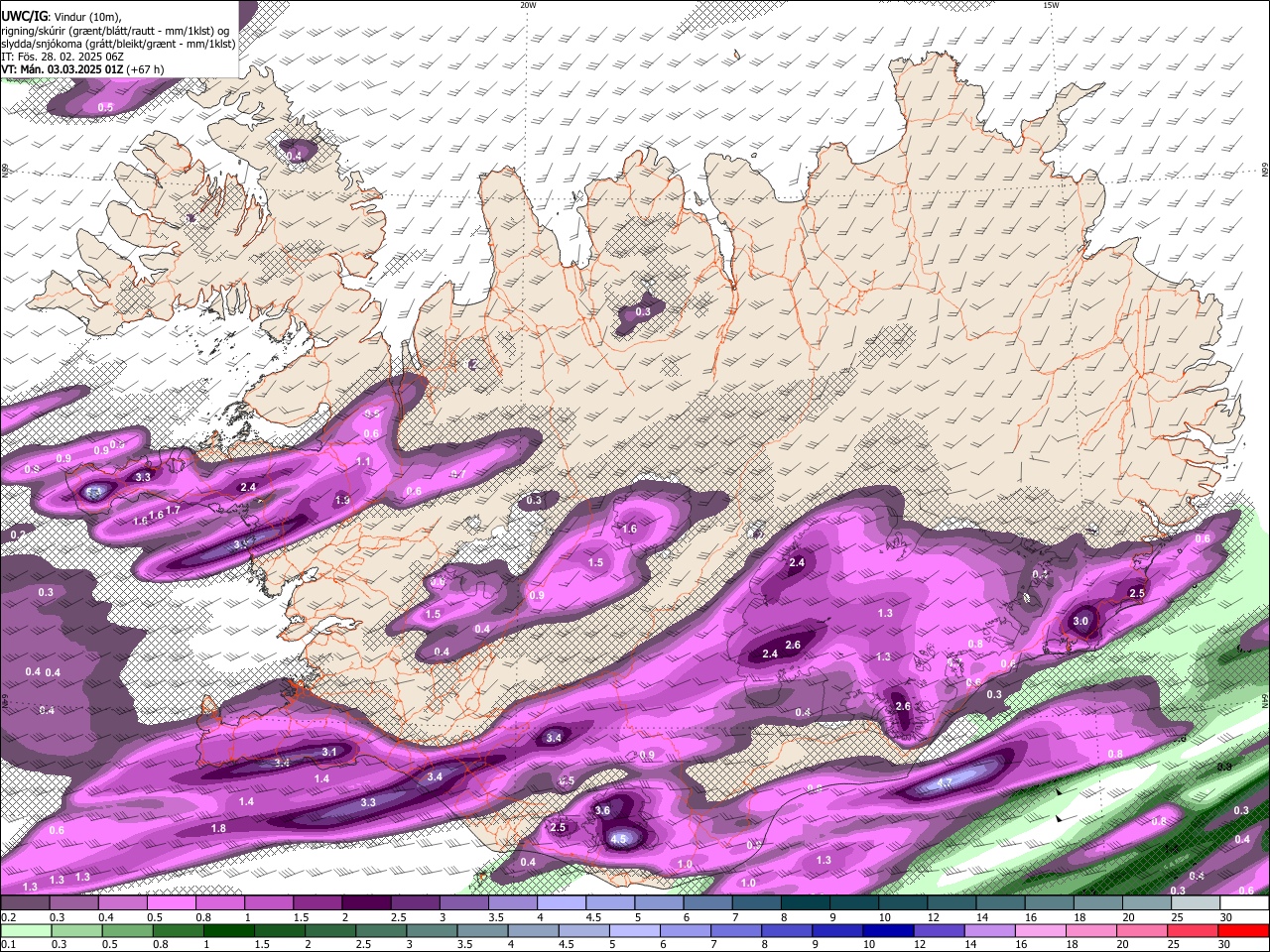Click the '1.8' precipitation value on the map
Image resolution: width=1270 pixels, height=952 pixels.
(218, 828)
